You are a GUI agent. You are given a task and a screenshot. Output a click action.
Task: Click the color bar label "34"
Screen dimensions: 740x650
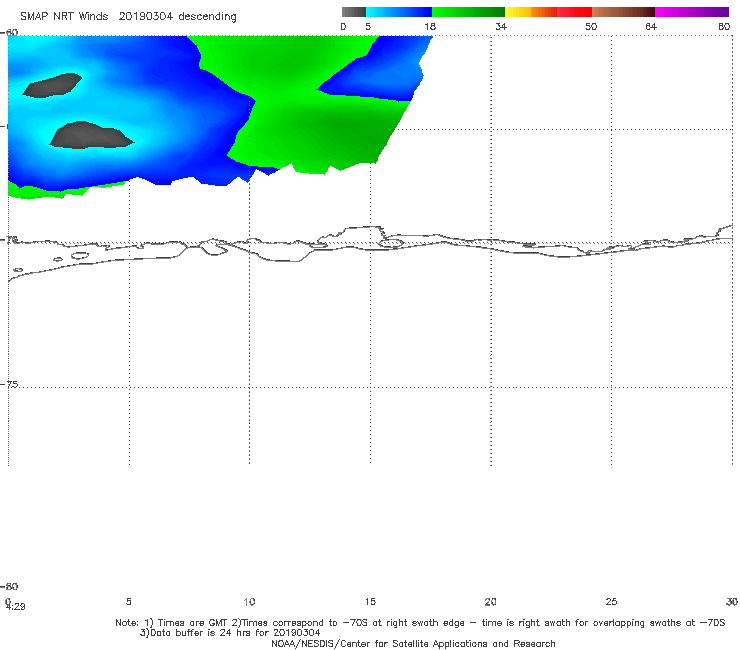tap(501, 27)
